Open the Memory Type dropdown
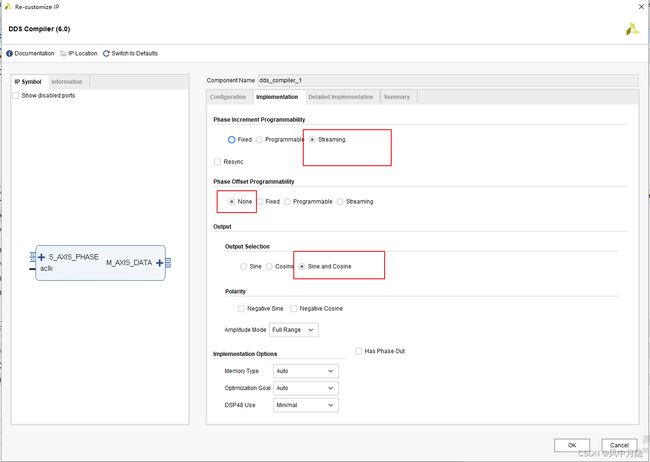The height and width of the screenshot is (462, 650). 306,371
